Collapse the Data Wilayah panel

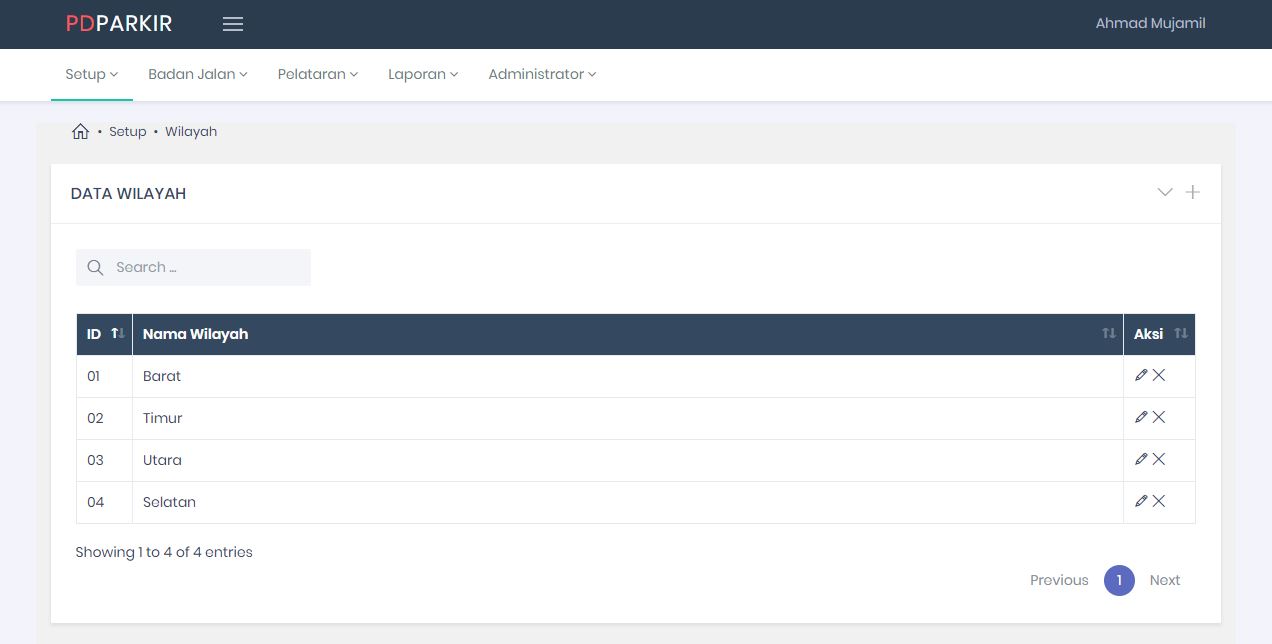1164,192
